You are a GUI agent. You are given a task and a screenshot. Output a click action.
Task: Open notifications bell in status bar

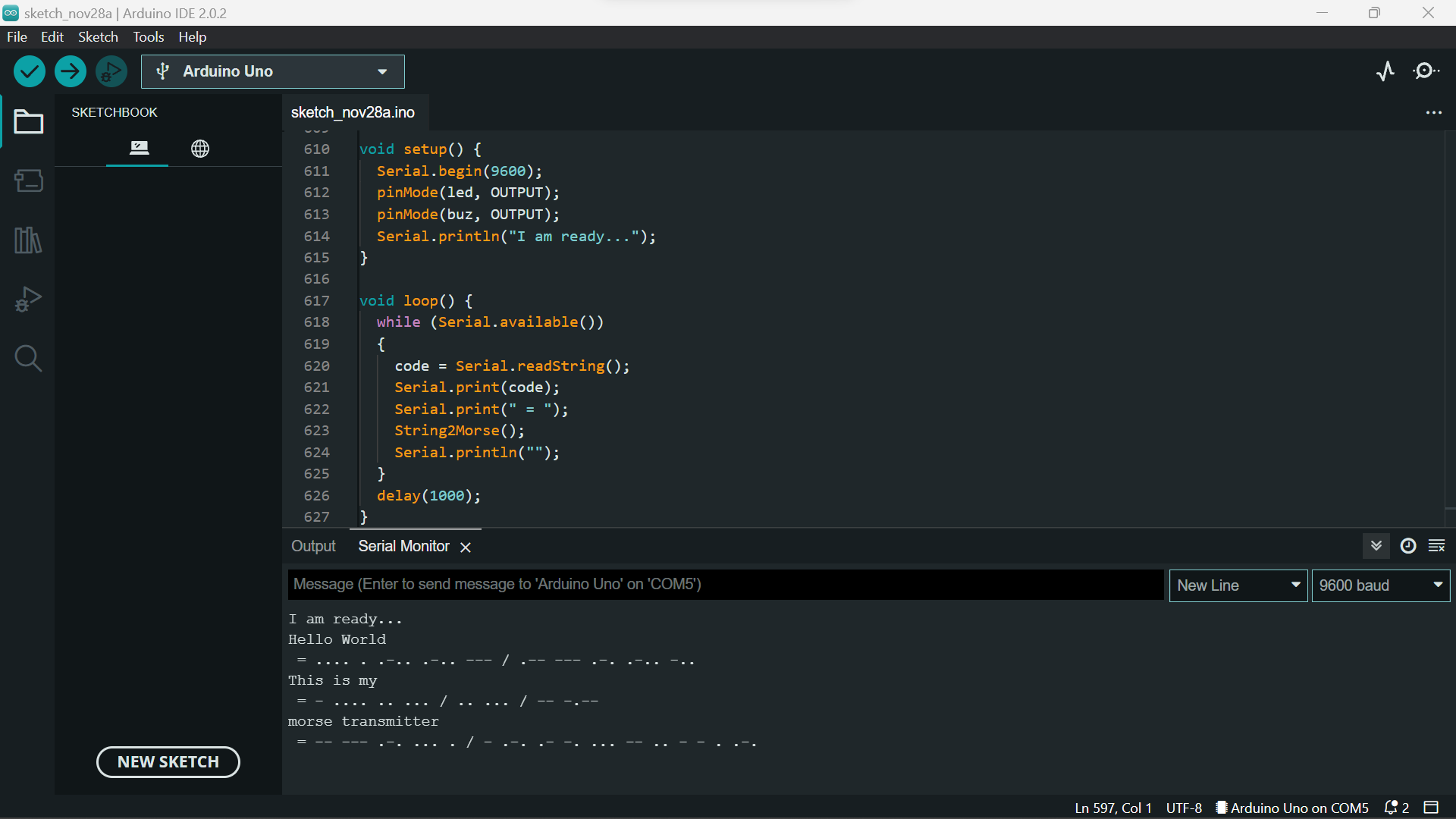point(1396,808)
